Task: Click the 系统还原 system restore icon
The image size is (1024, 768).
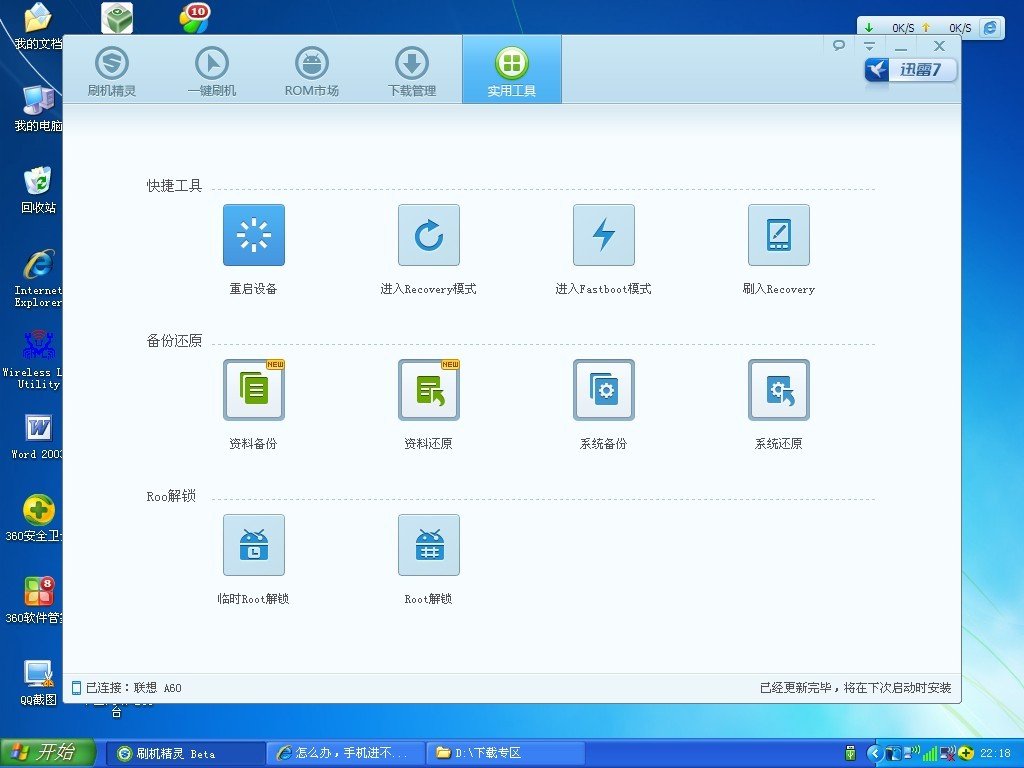Action: coord(778,390)
